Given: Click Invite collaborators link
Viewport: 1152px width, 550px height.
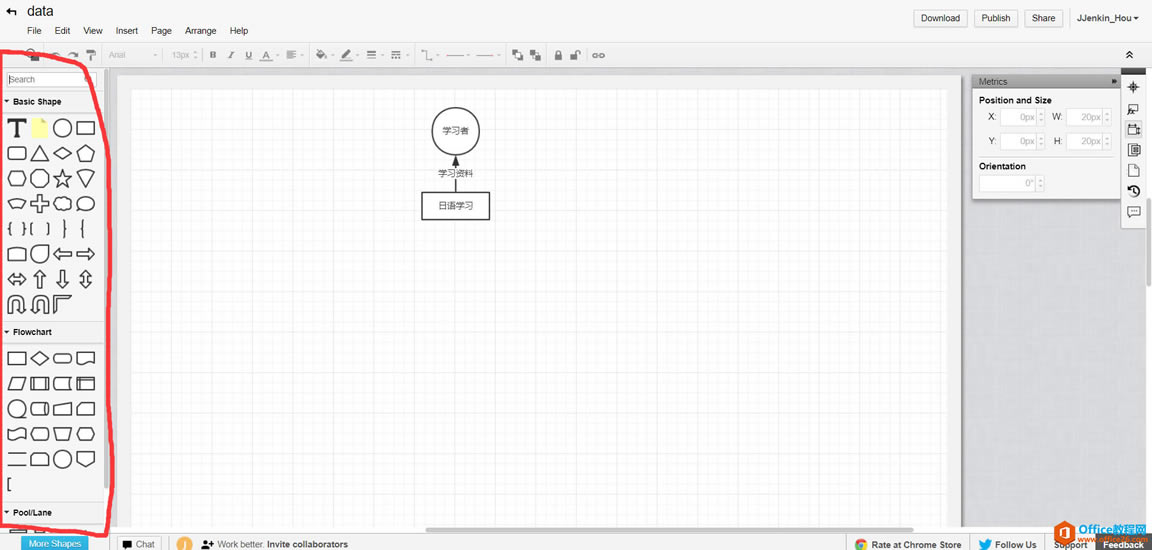Looking at the screenshot, I should click(x=307, y=544).
